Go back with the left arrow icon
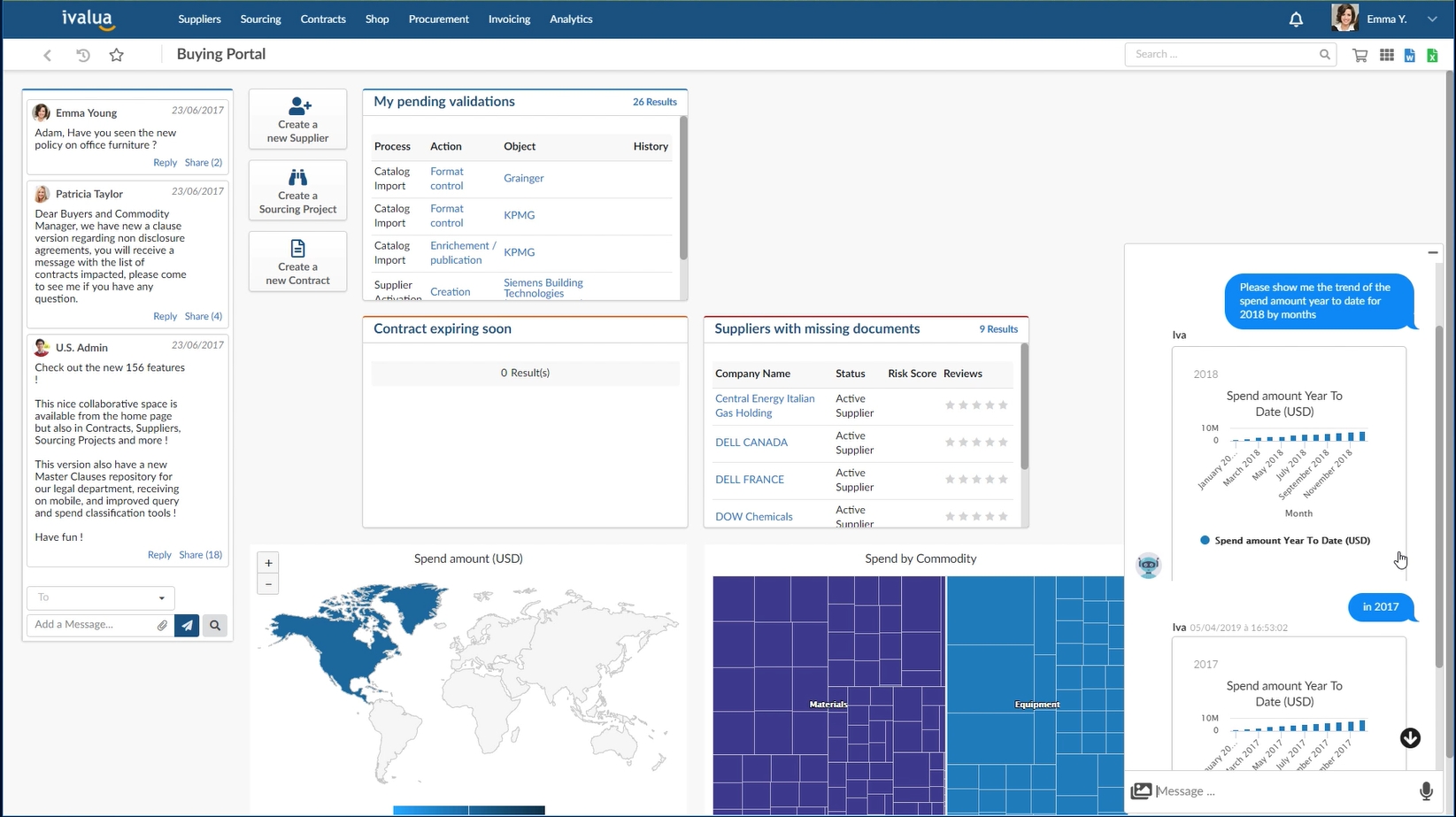The image size is (1456, 817). point(48,55)
